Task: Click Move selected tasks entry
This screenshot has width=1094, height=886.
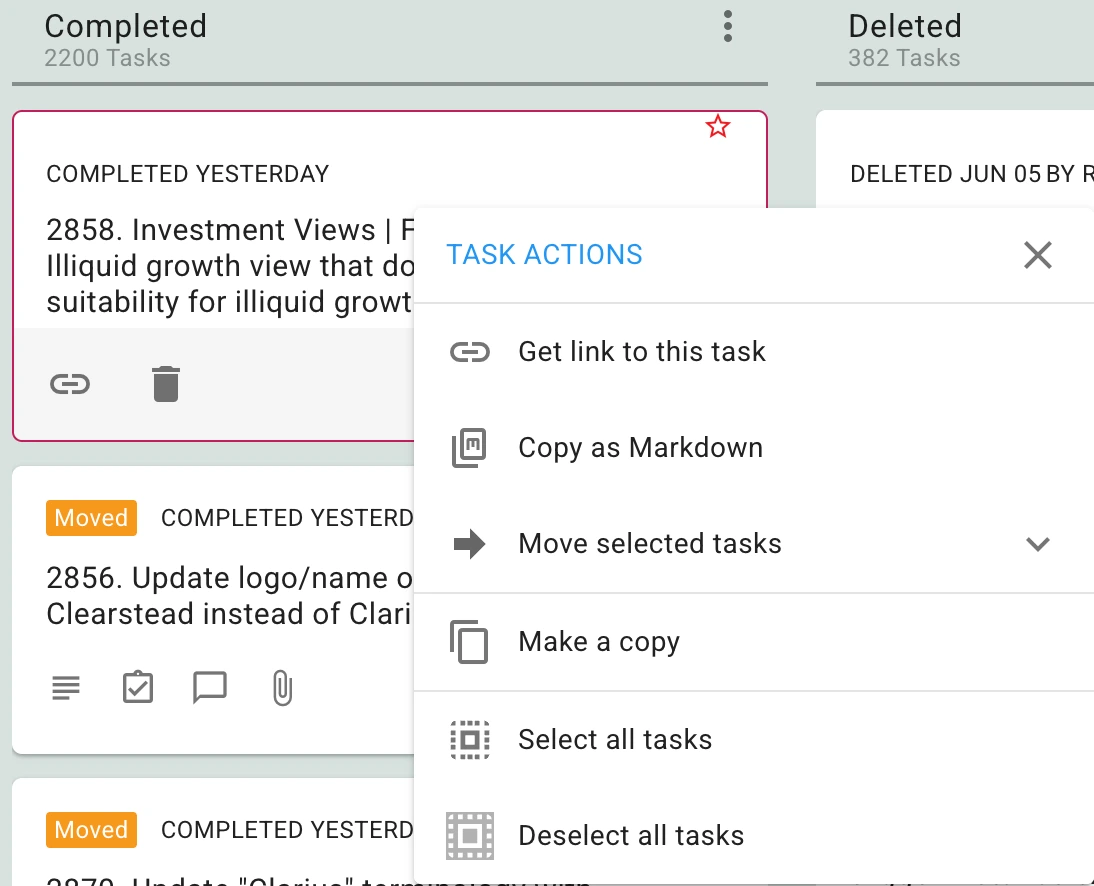Action: click(x=754, y=543)
